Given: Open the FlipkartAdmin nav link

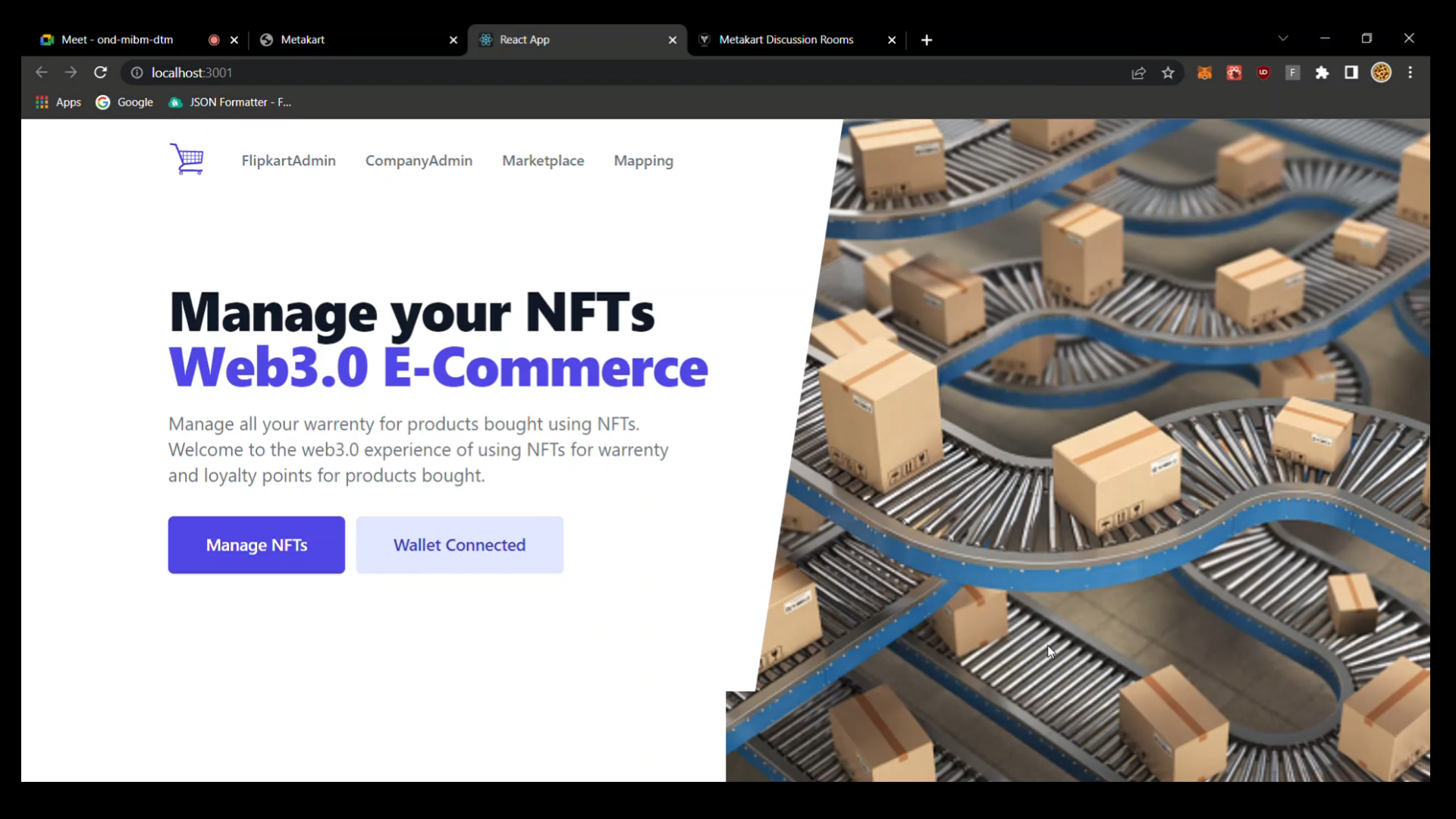Looking at the screenshot, I should [288, 161].
